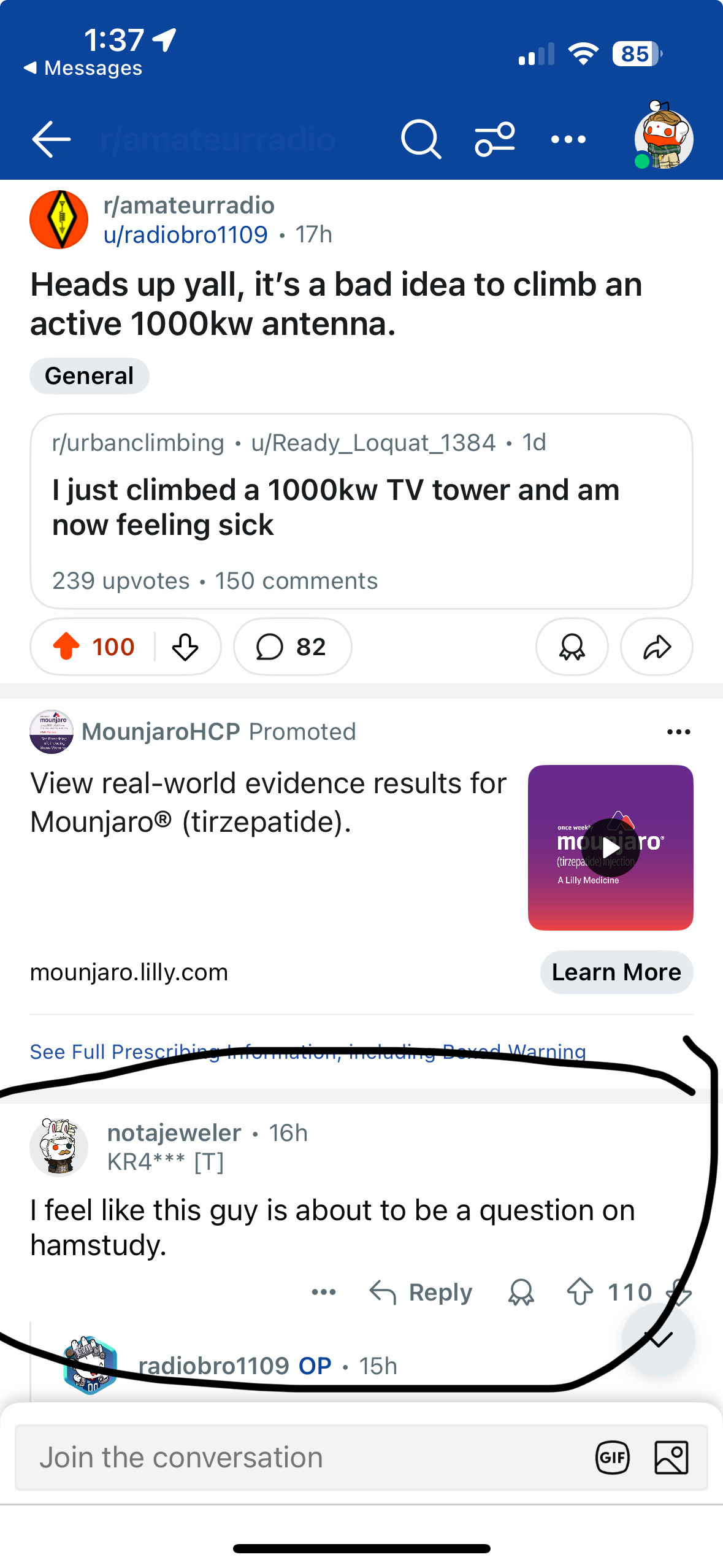This screenshot has width=723, height=1568.
Task: Play the Mounjaro video thumbnail
Action: coord(610,847)
